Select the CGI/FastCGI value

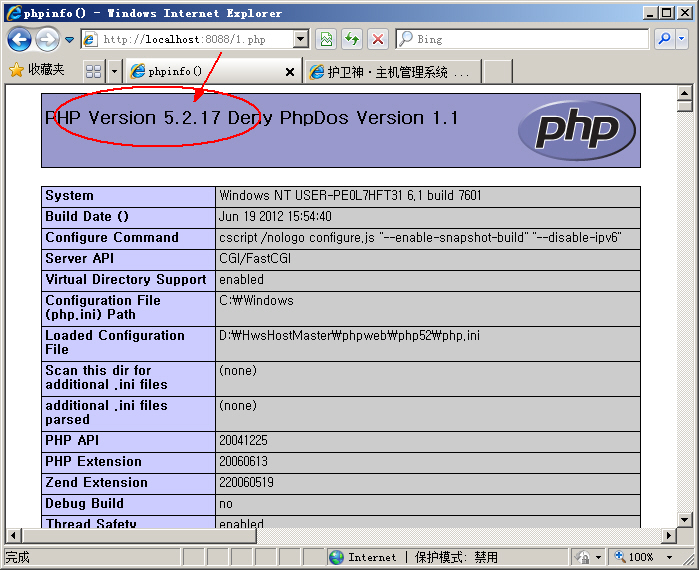click(255, 258)
